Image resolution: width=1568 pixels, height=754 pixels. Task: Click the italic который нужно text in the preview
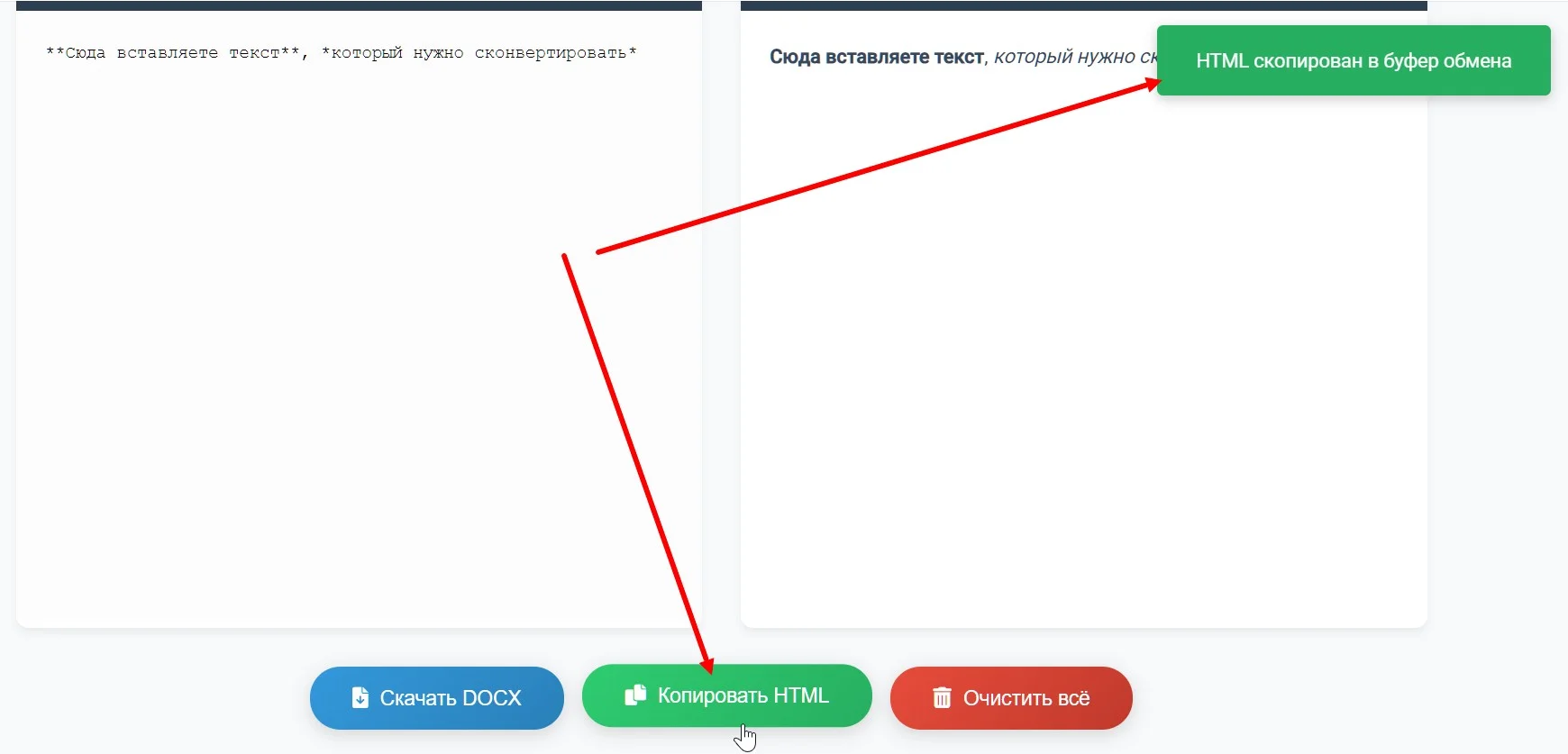(x=1064, y=57)
